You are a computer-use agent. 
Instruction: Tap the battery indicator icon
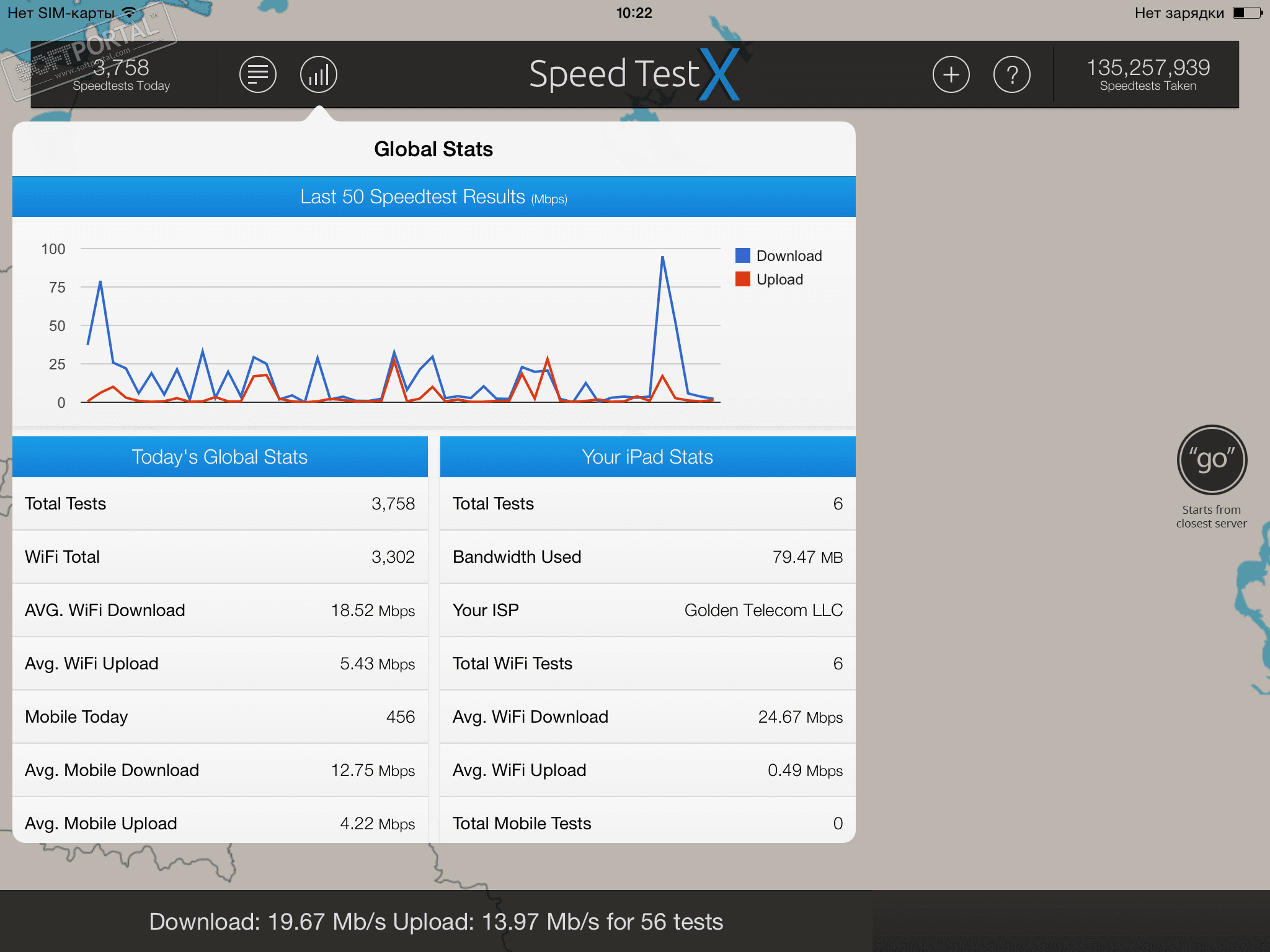tap(1248, 12)
